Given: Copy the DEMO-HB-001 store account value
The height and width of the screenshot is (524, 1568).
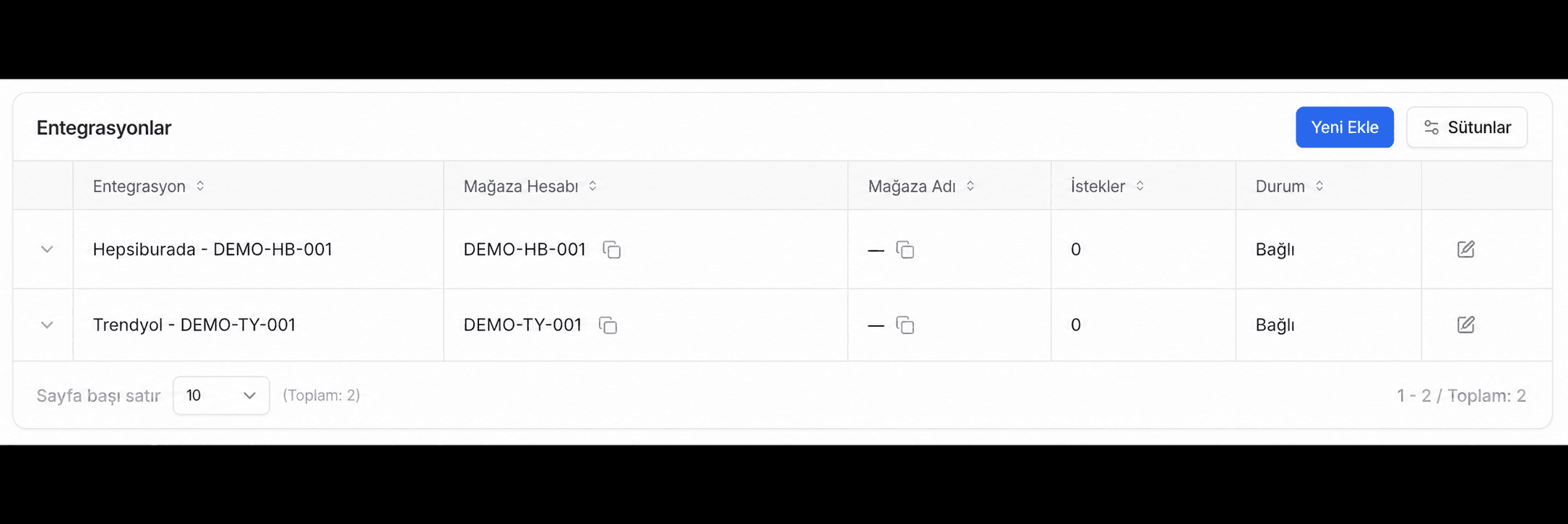Looking at the screenshot, I should coord(611,250).
